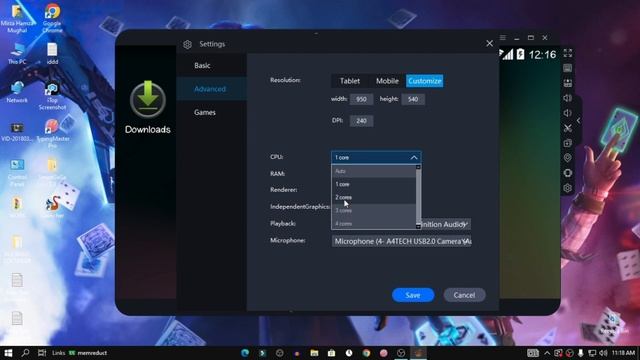The image size is (640, 360).
Task: Collapse the emulator sidebar with the arrow
Action: (x=578, y=121)
